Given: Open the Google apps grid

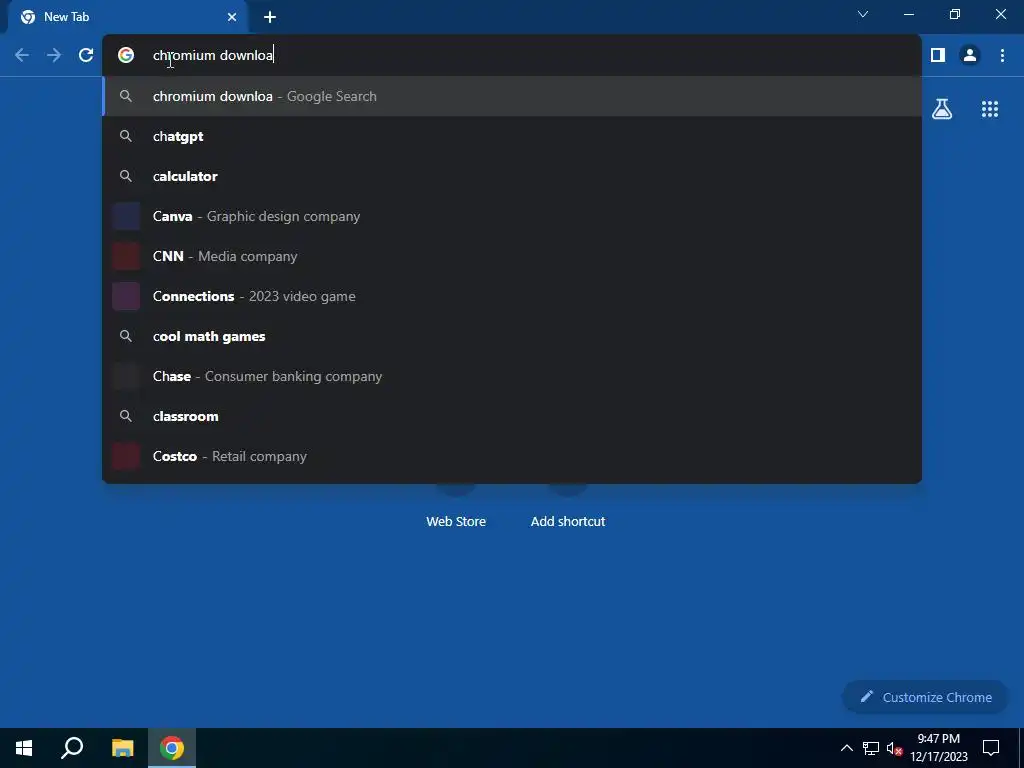Looking at the screenshot, I should (989, 109).
